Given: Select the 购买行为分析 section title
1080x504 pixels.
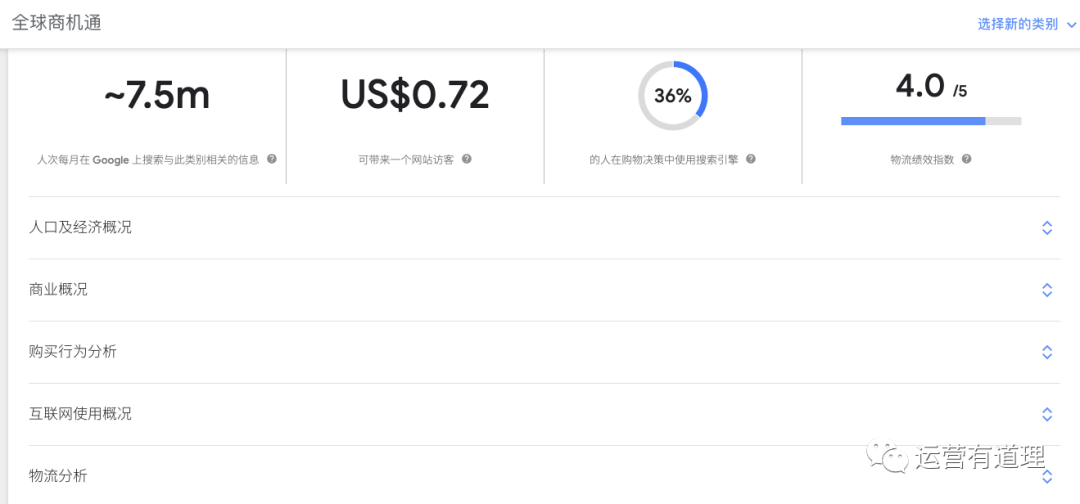Looking at the screenshot, I should [x=73, y=352].
